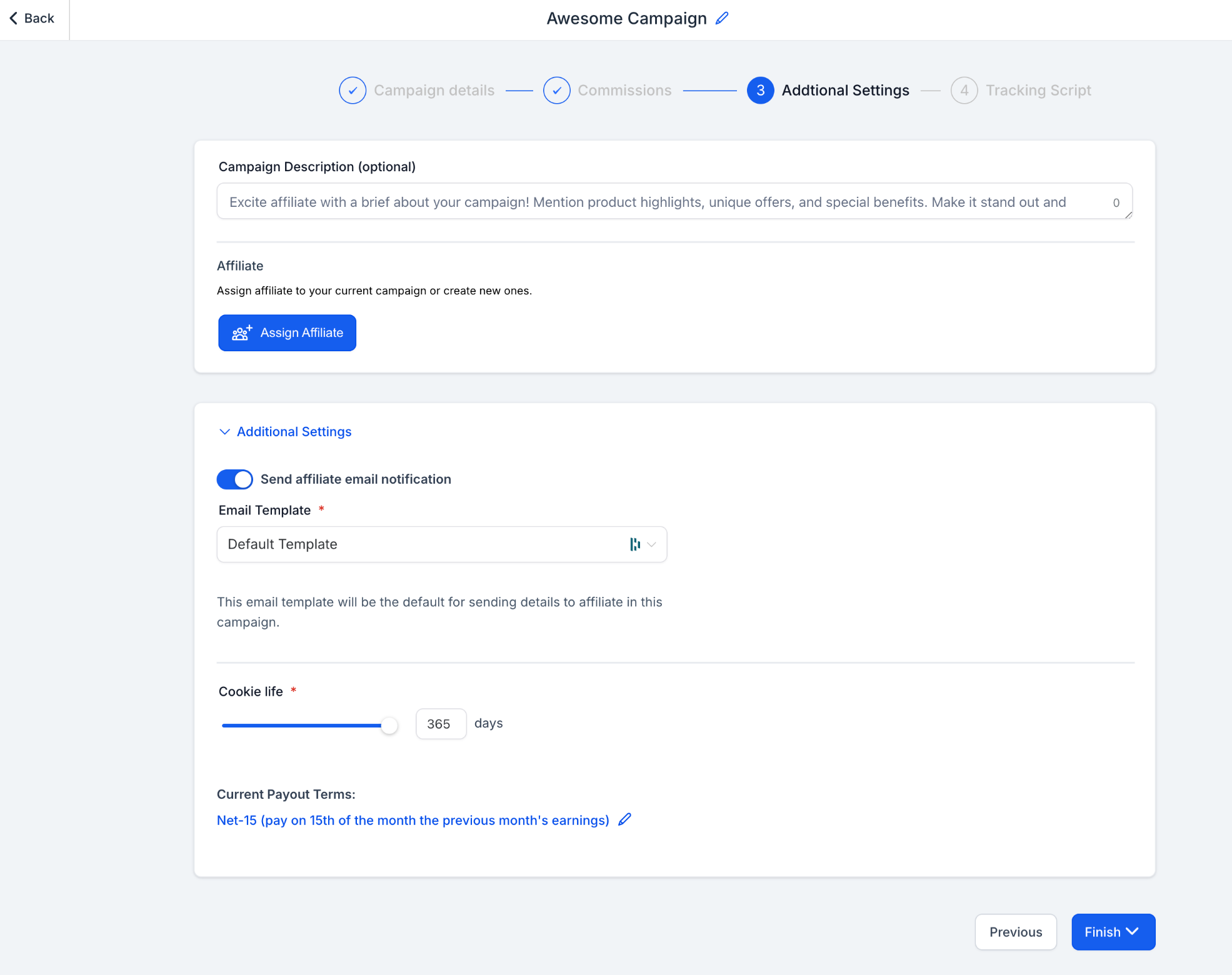
Task: Click the back arrow icon
Action: point(14,19)
